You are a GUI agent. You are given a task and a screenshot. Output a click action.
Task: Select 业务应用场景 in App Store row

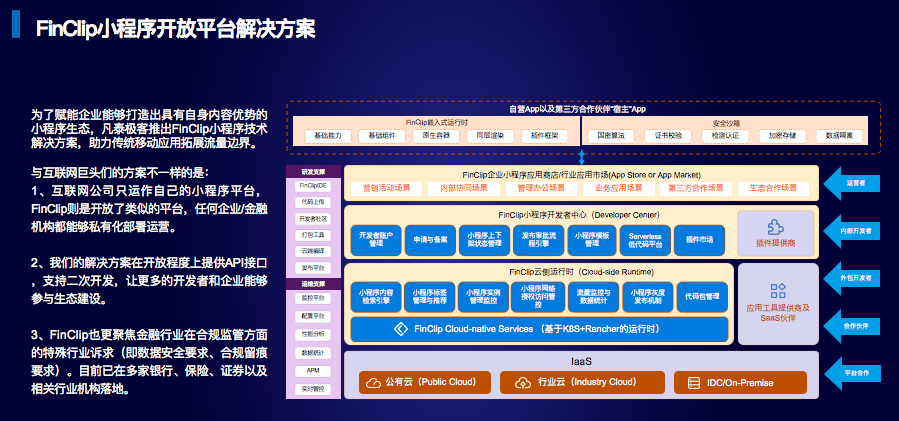click(x=618, y=188)
